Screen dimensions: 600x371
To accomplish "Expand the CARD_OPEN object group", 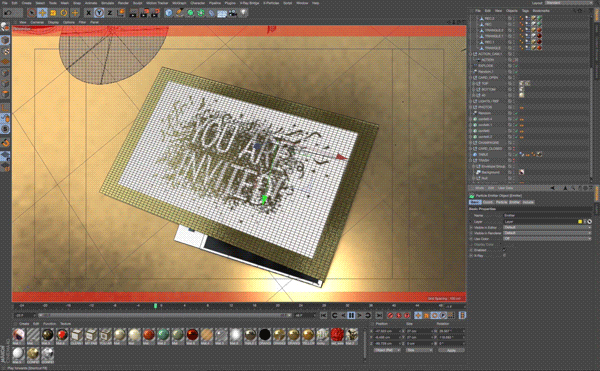I will [471, 77].
